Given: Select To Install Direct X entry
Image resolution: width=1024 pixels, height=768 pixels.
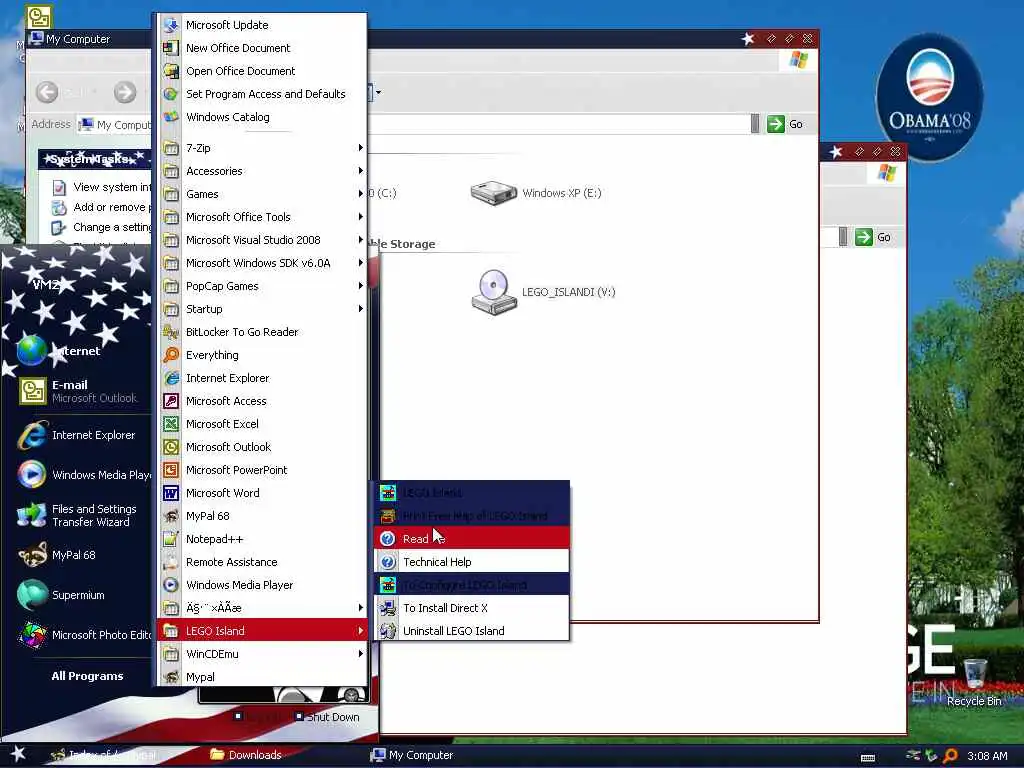Looking at the screenshot, I should [x=472, y=607].
